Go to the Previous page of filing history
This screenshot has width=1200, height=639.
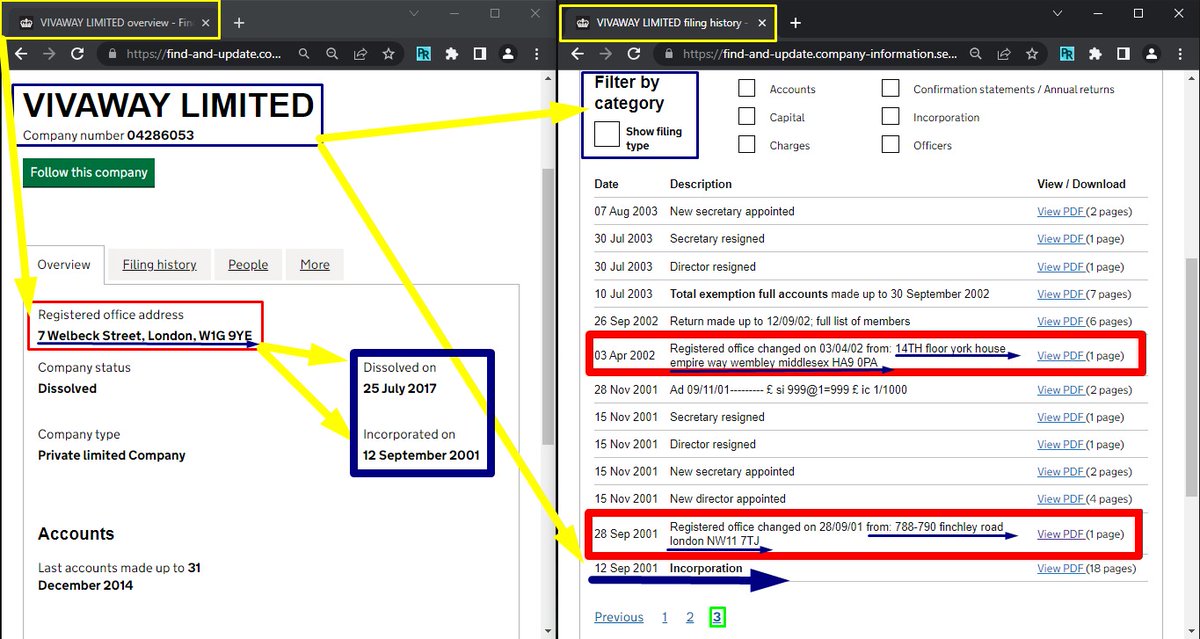click(x=619, y=617)
